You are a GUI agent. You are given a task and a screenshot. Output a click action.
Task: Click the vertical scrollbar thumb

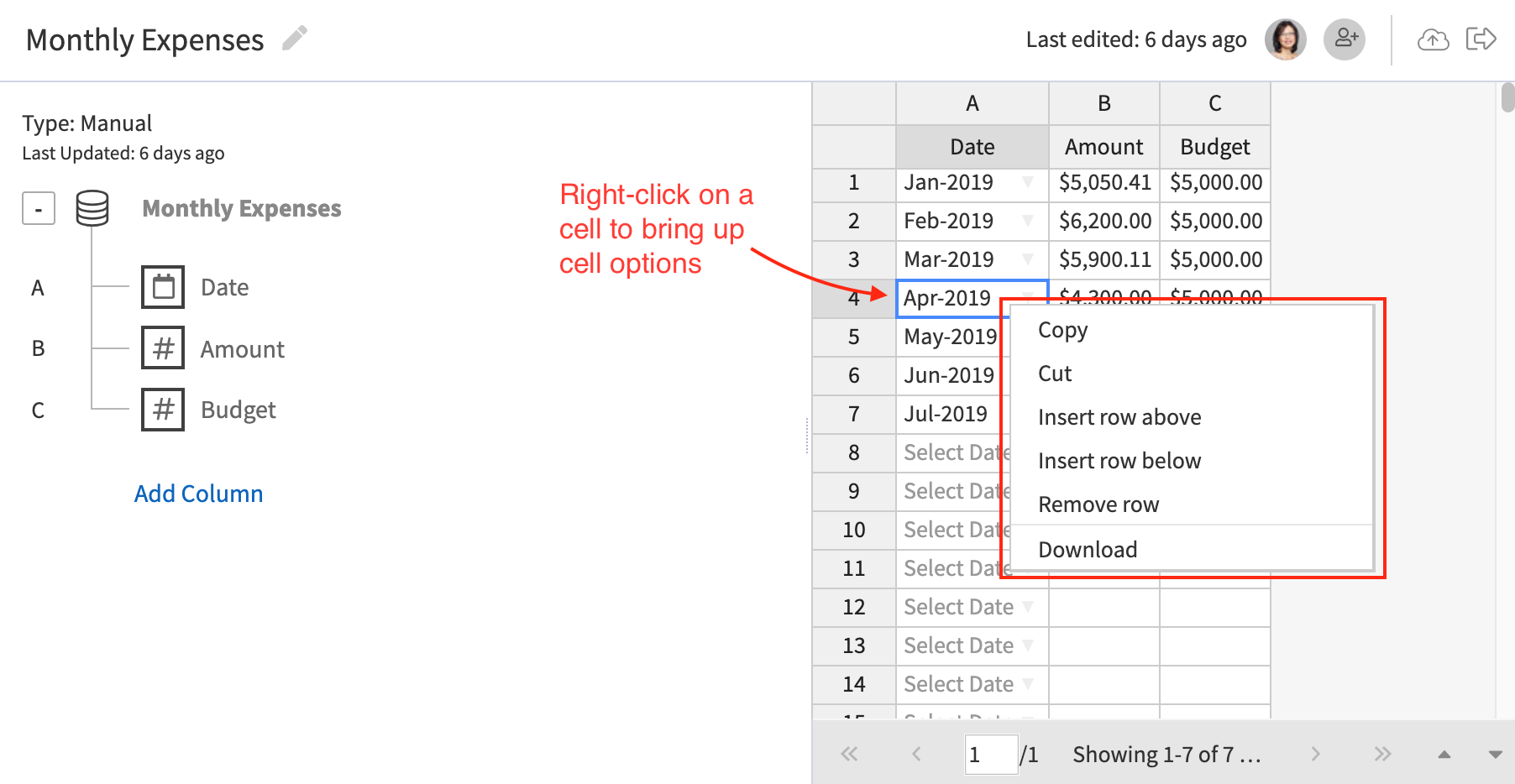[x=1507, y=97]
